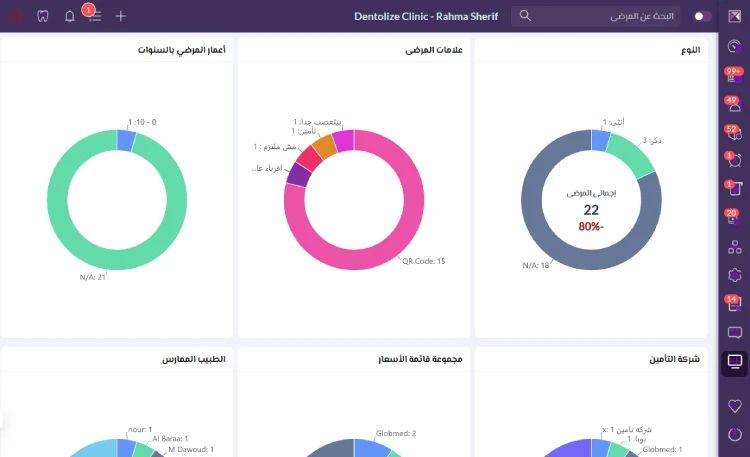Open the tooth icon in top bar
750x457 pixels.
(x=43, y=16)
